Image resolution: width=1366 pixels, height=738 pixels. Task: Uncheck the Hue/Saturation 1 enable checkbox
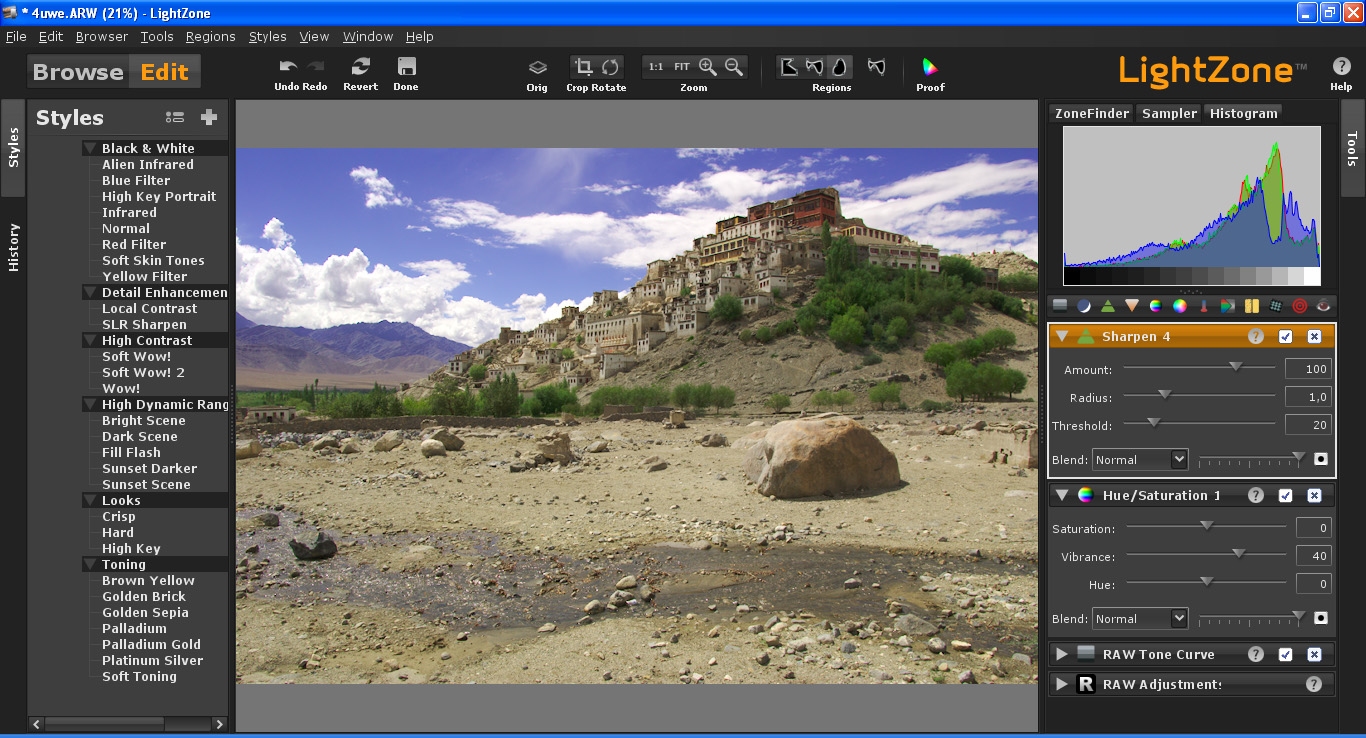[1287, 495]
